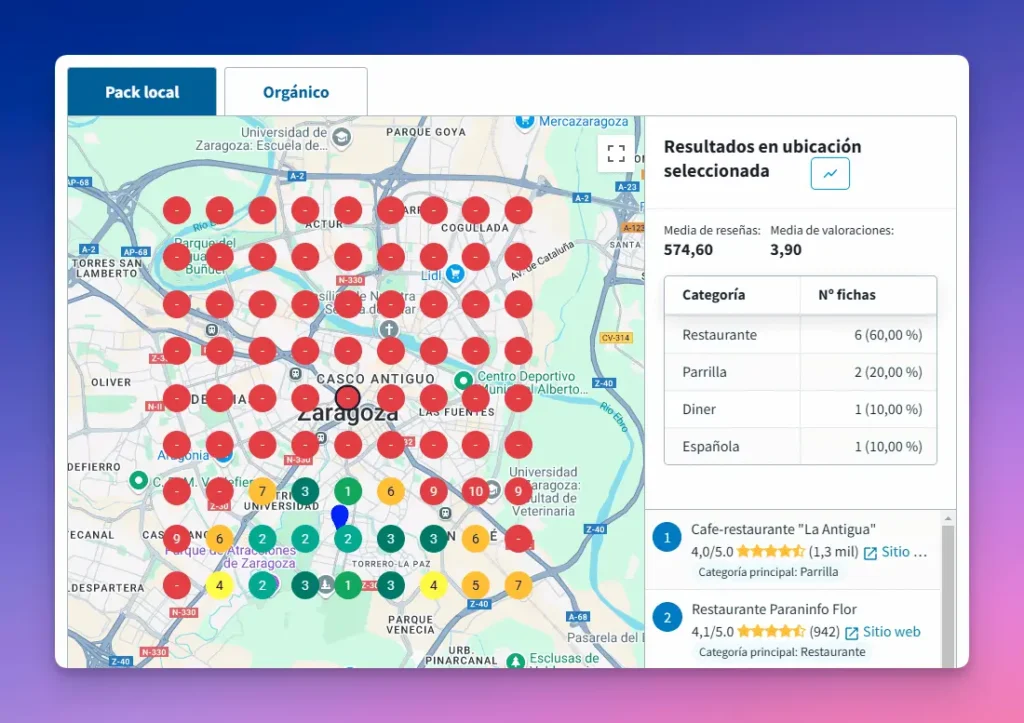Click the green marker 2 near Torrero-La Paz
1024x723 pixels.
(x=348, y=538)
